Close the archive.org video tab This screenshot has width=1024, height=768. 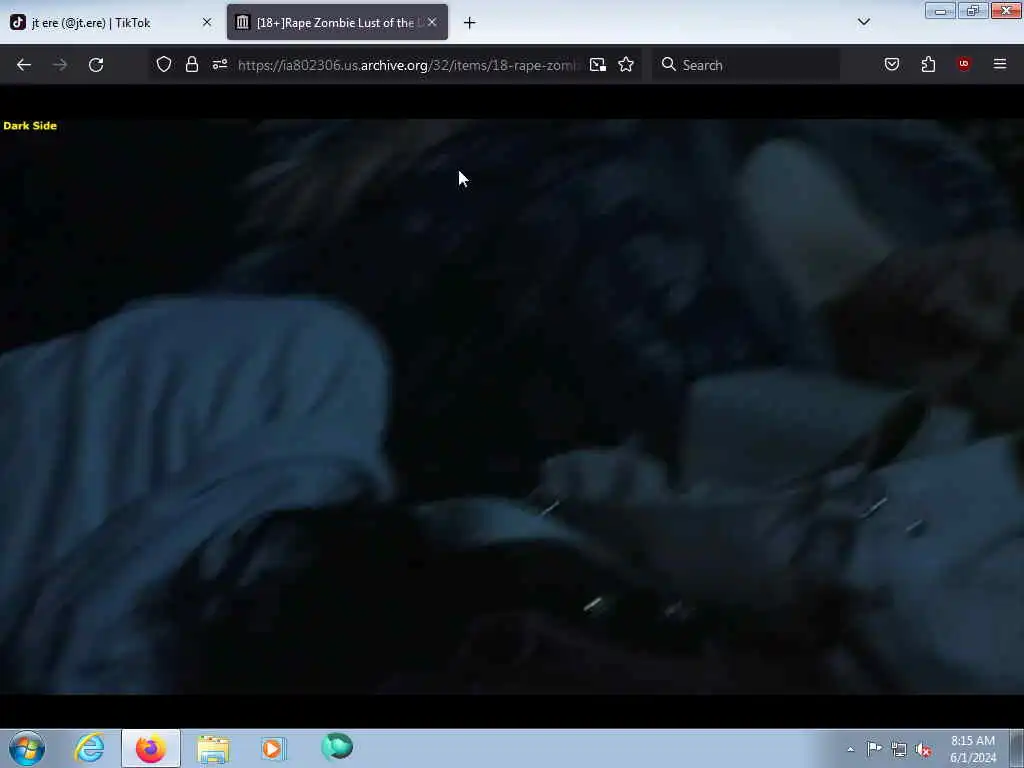point(432,22)
